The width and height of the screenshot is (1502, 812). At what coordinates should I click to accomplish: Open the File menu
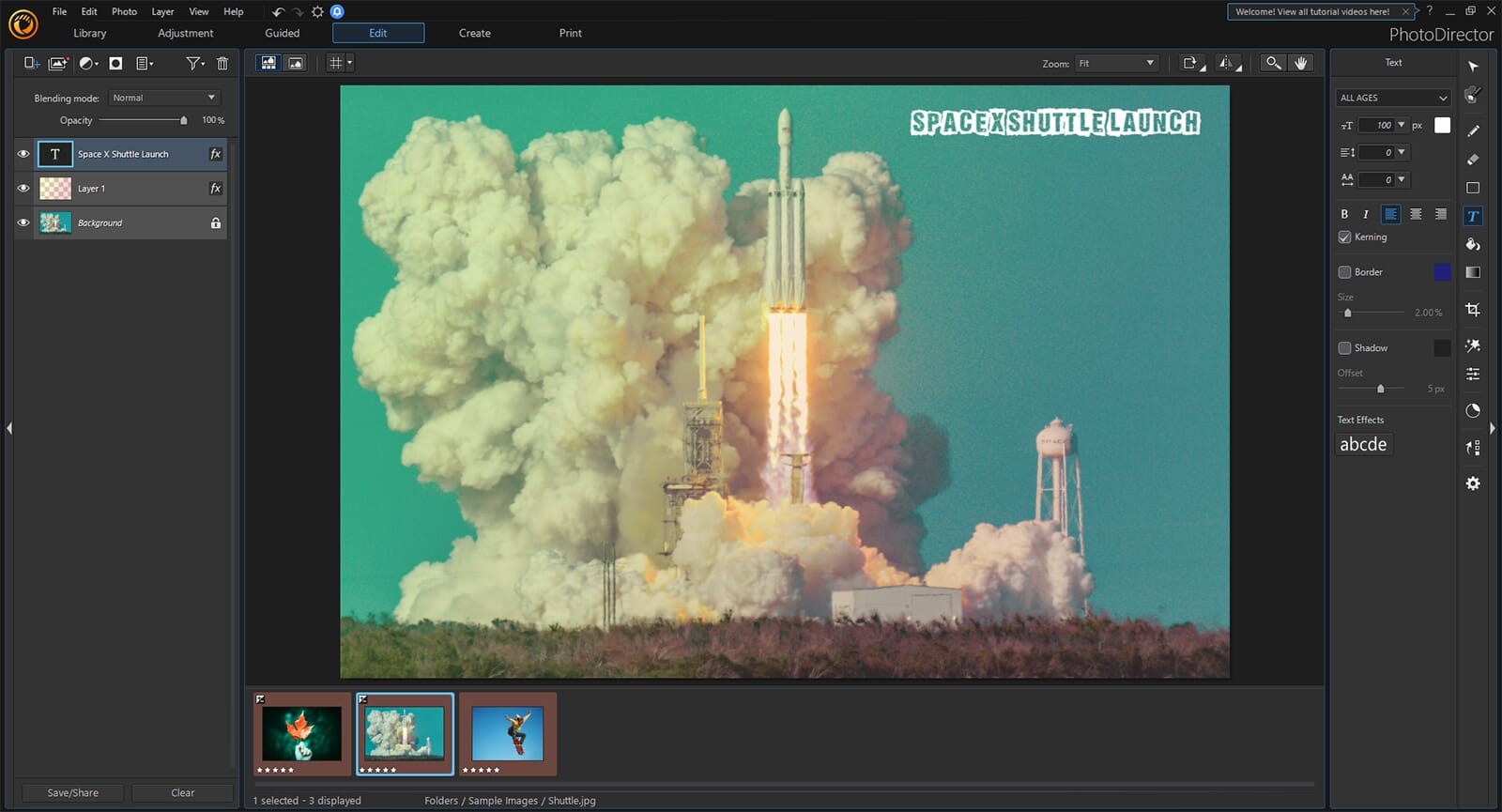tap(59, 11)
